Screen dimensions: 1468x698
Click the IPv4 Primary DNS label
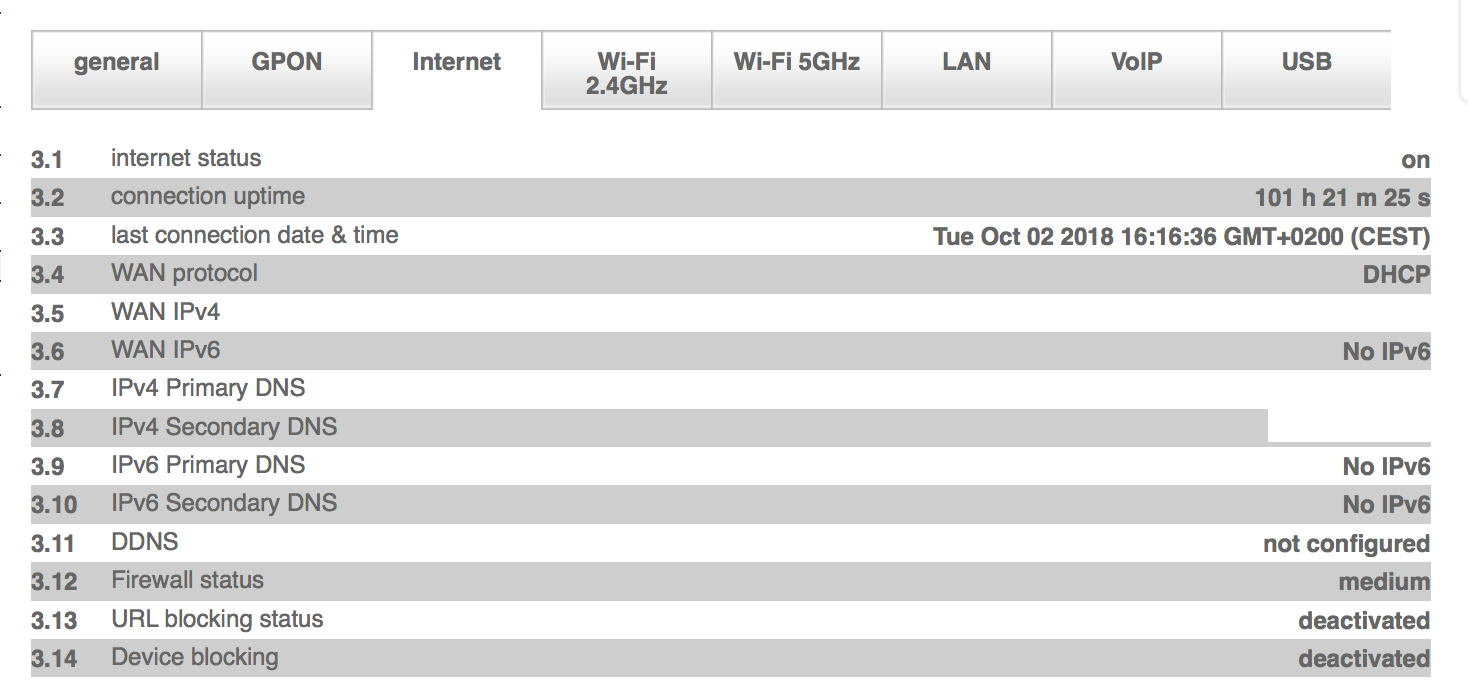coord(208,388)
